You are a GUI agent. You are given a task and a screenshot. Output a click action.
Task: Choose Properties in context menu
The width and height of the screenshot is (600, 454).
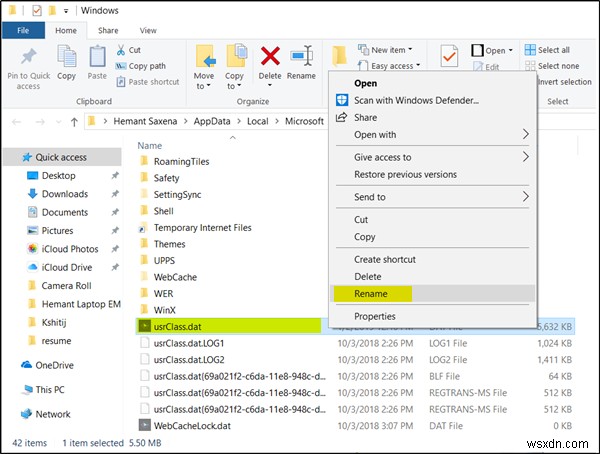433,317
